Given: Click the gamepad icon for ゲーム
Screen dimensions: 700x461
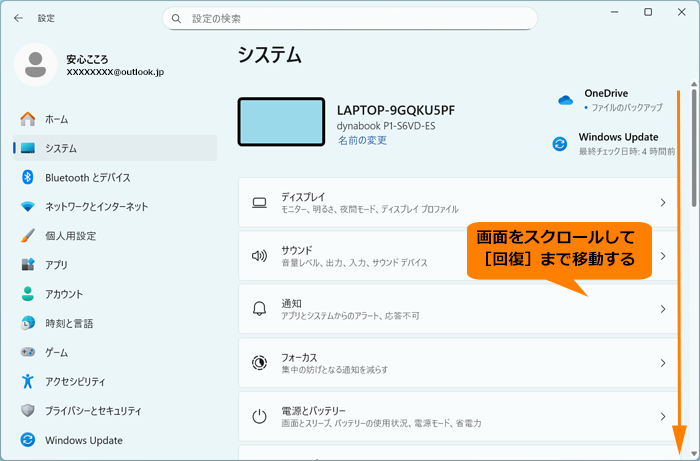Looking at the screenshot, I should click(28, 352).
